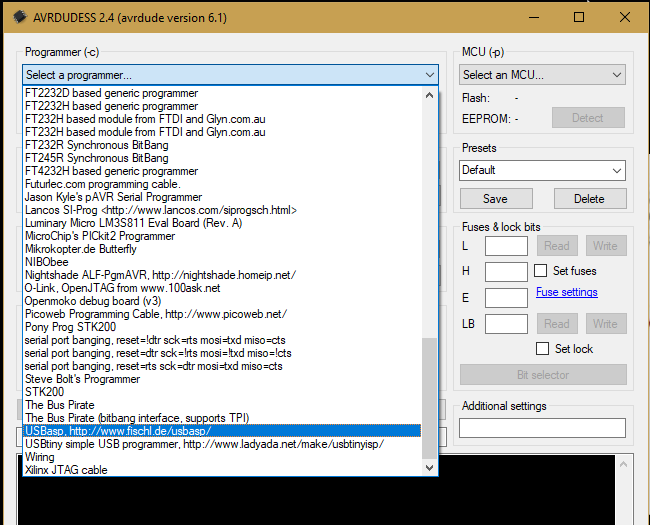The width and height of the screenshot is (650, 525).
Task: Click the console output scroll-up arrow
Action: click(x=623, y=464)
